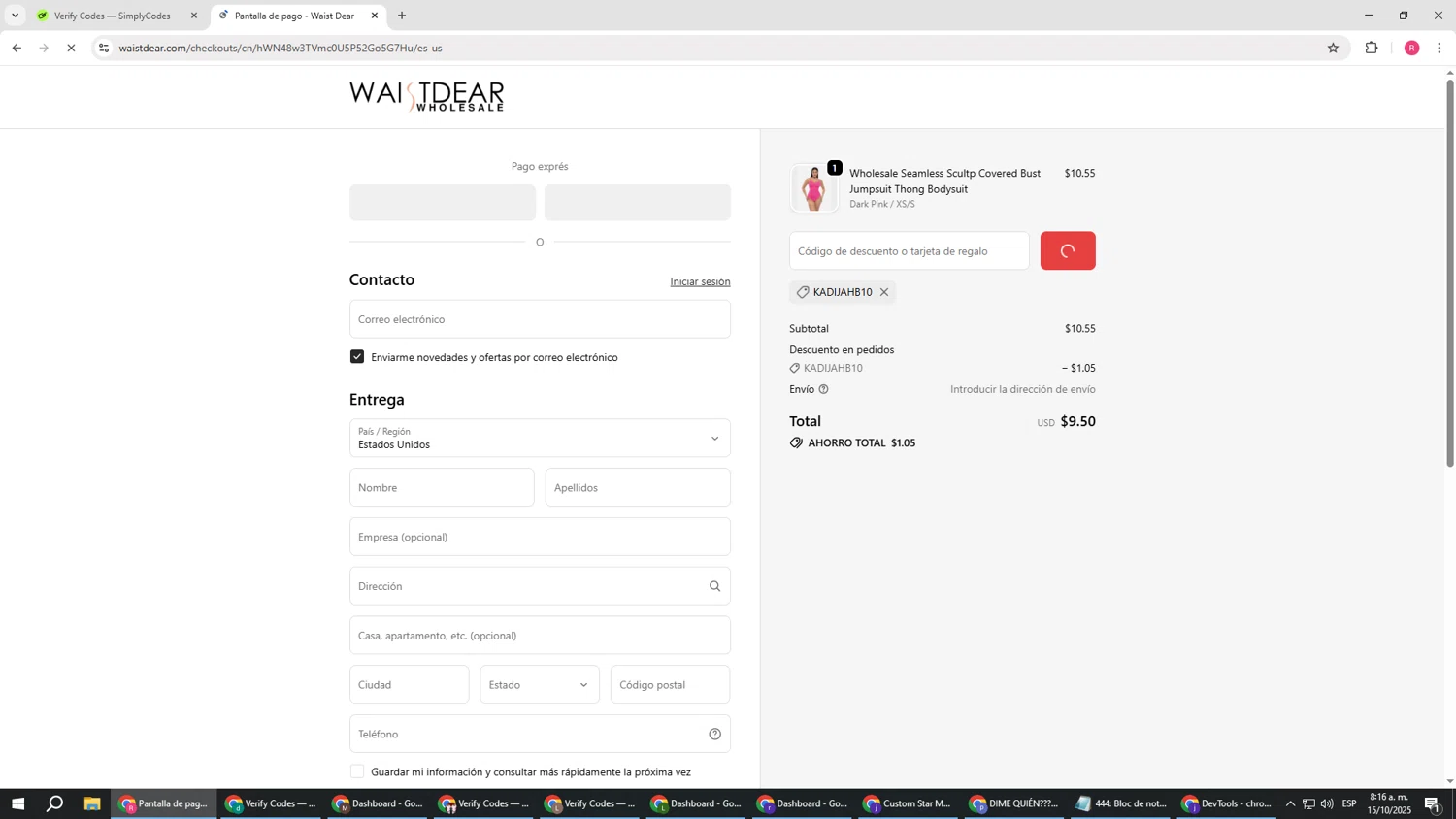Click the ESP language indicator
Screen dimensions: 1456x819
pos(1349,803)
